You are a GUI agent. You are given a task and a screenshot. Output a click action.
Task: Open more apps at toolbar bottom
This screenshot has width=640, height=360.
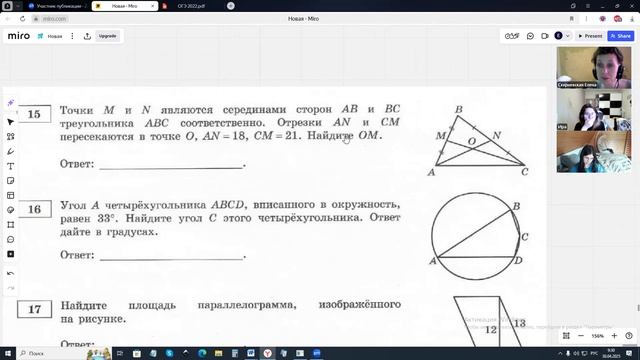(11, 254)
